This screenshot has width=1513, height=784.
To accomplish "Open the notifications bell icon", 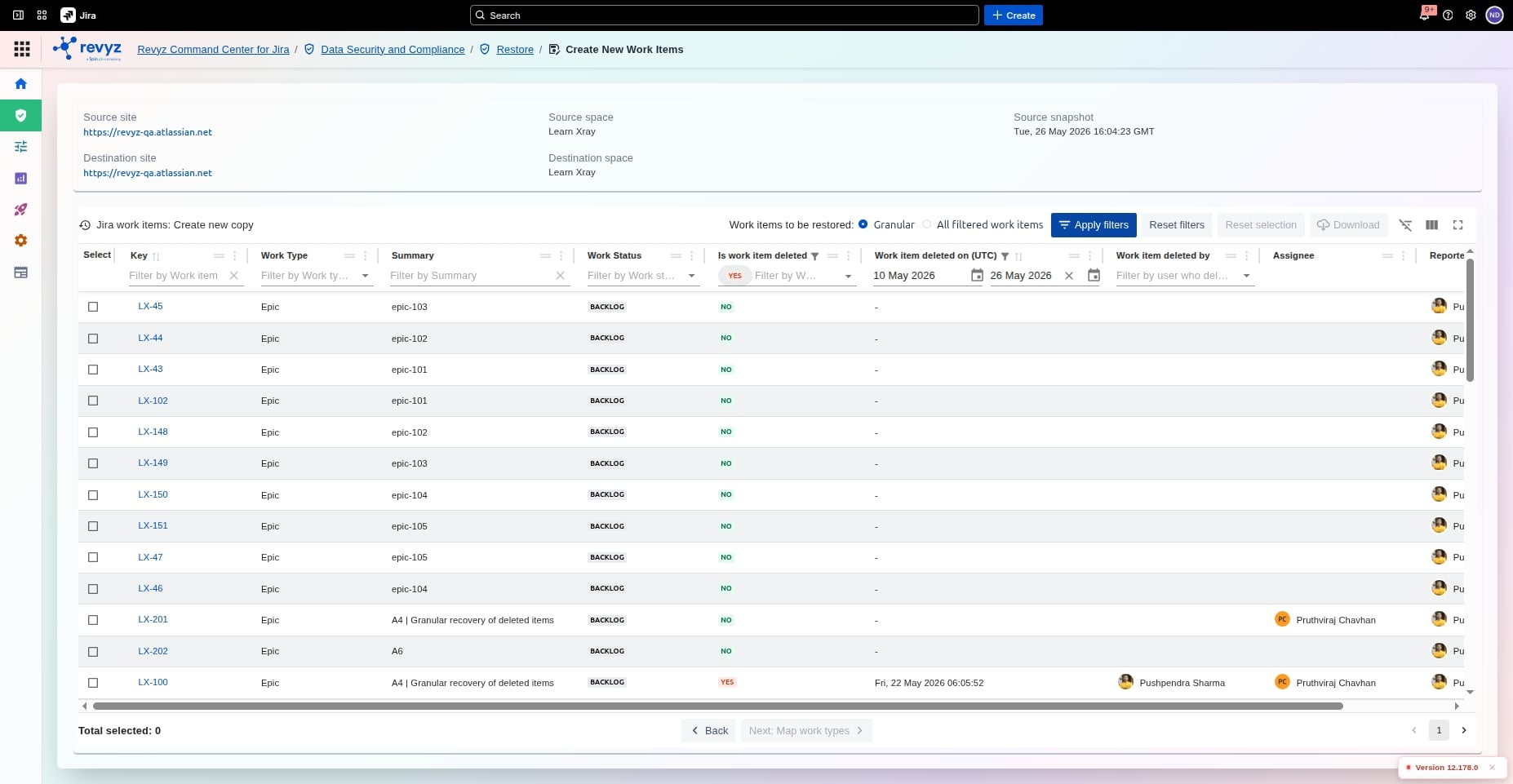I will click(1425, 15).
